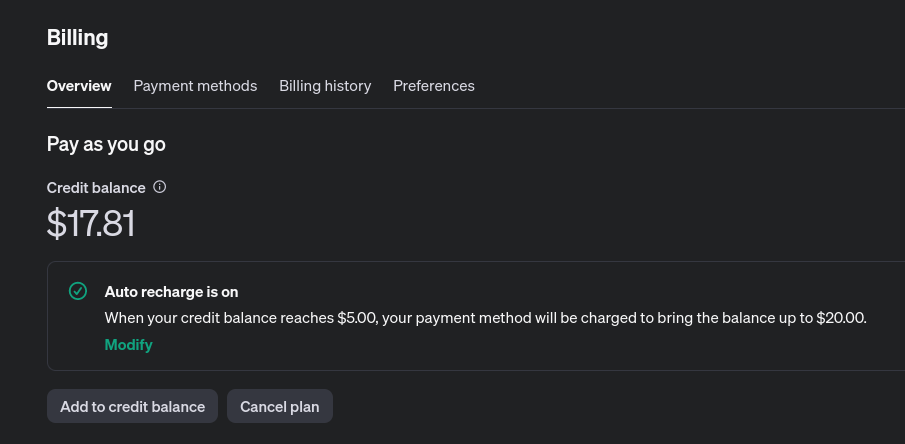Go to the Preferences tab
The width and height of the screenshot is (905, 444).
pos(434,86)
